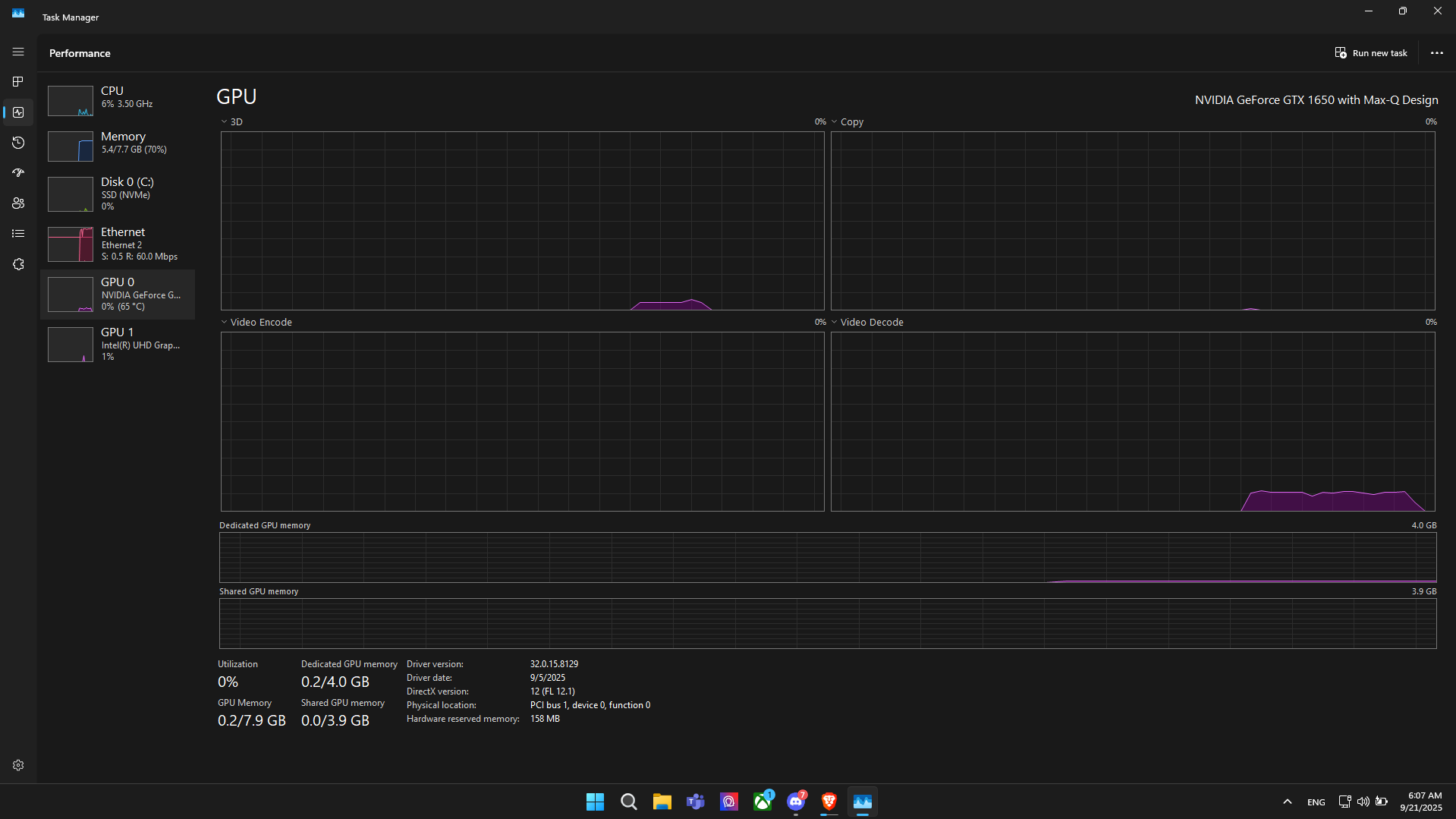The width and height of the screenshot is (1456, 819).
Task: Open the Details page icon in sidebar
Action: pos(18,234)
